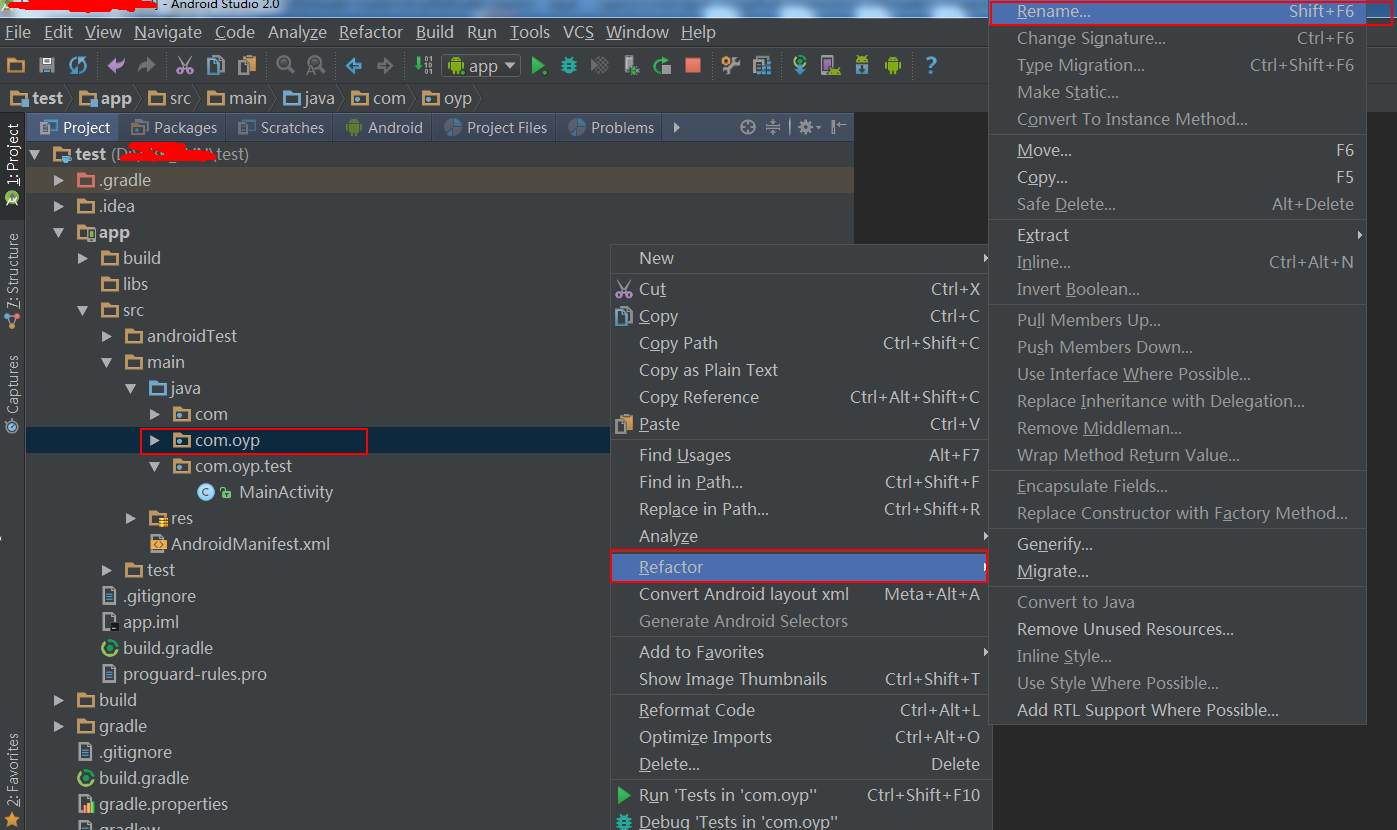Switch to the Android view tab

click(384, 127)
